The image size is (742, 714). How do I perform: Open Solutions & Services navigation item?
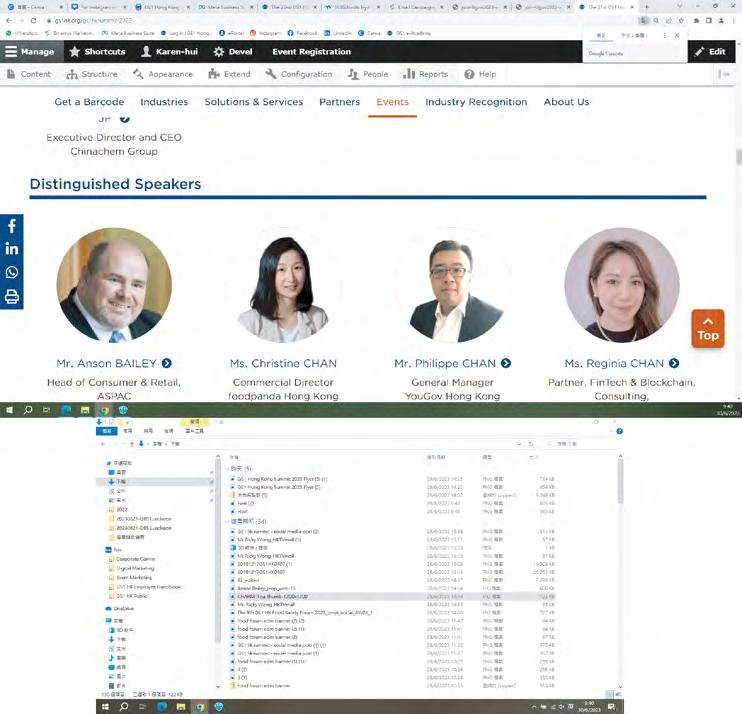tap(254, 102)
